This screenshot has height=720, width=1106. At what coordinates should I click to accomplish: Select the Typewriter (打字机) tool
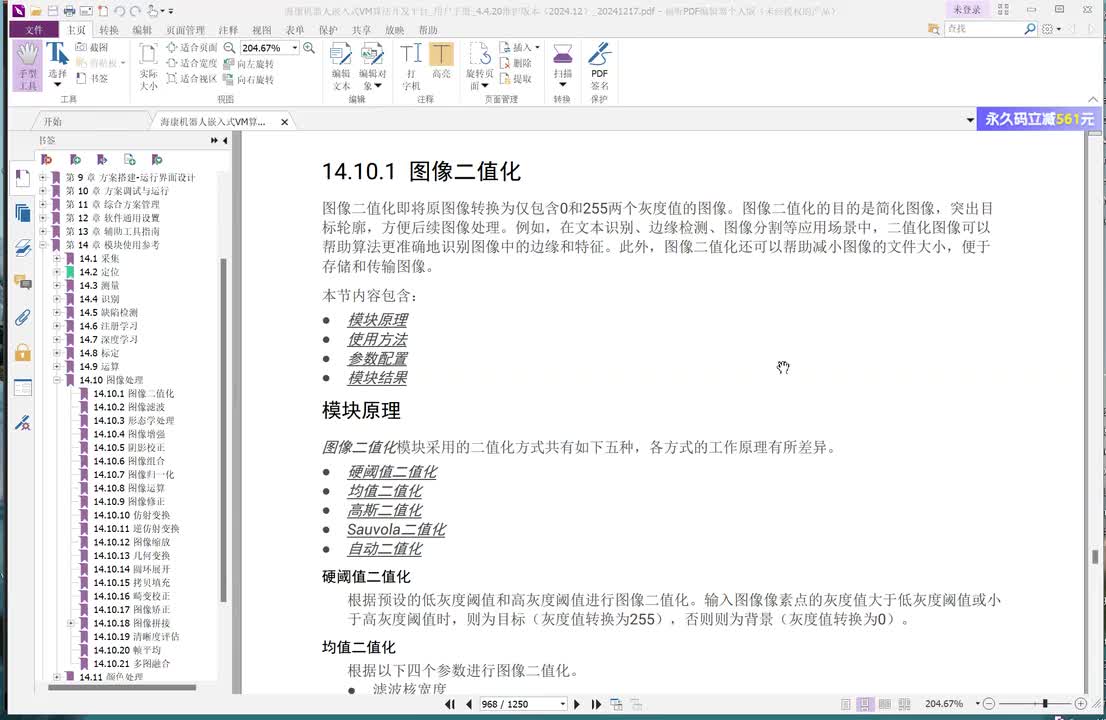coord(411,66)
